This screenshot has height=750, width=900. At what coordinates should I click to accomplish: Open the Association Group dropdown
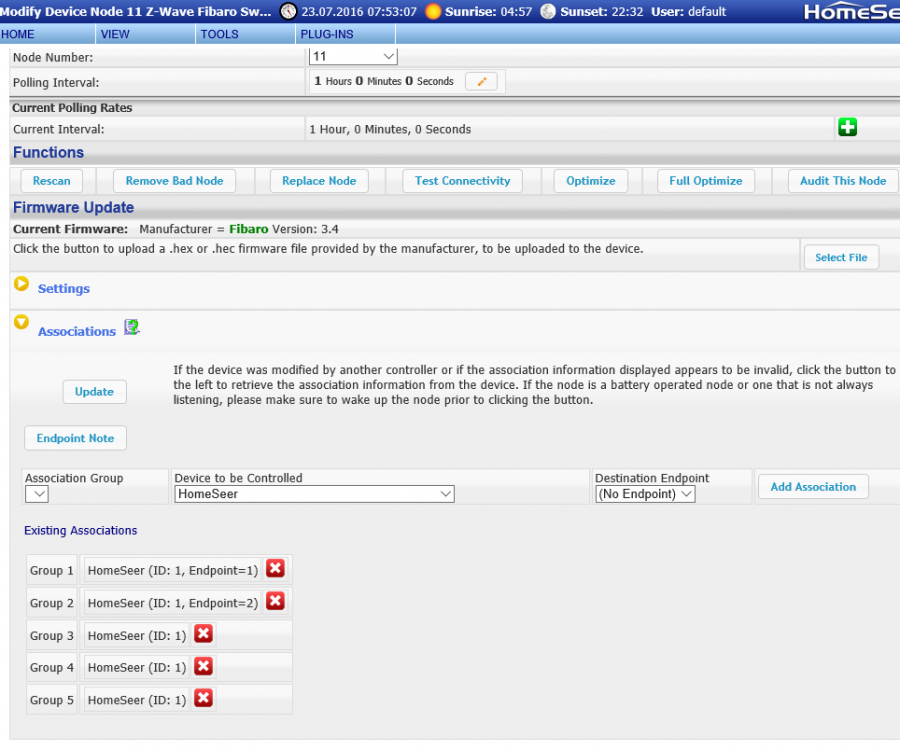coord(36,494)
